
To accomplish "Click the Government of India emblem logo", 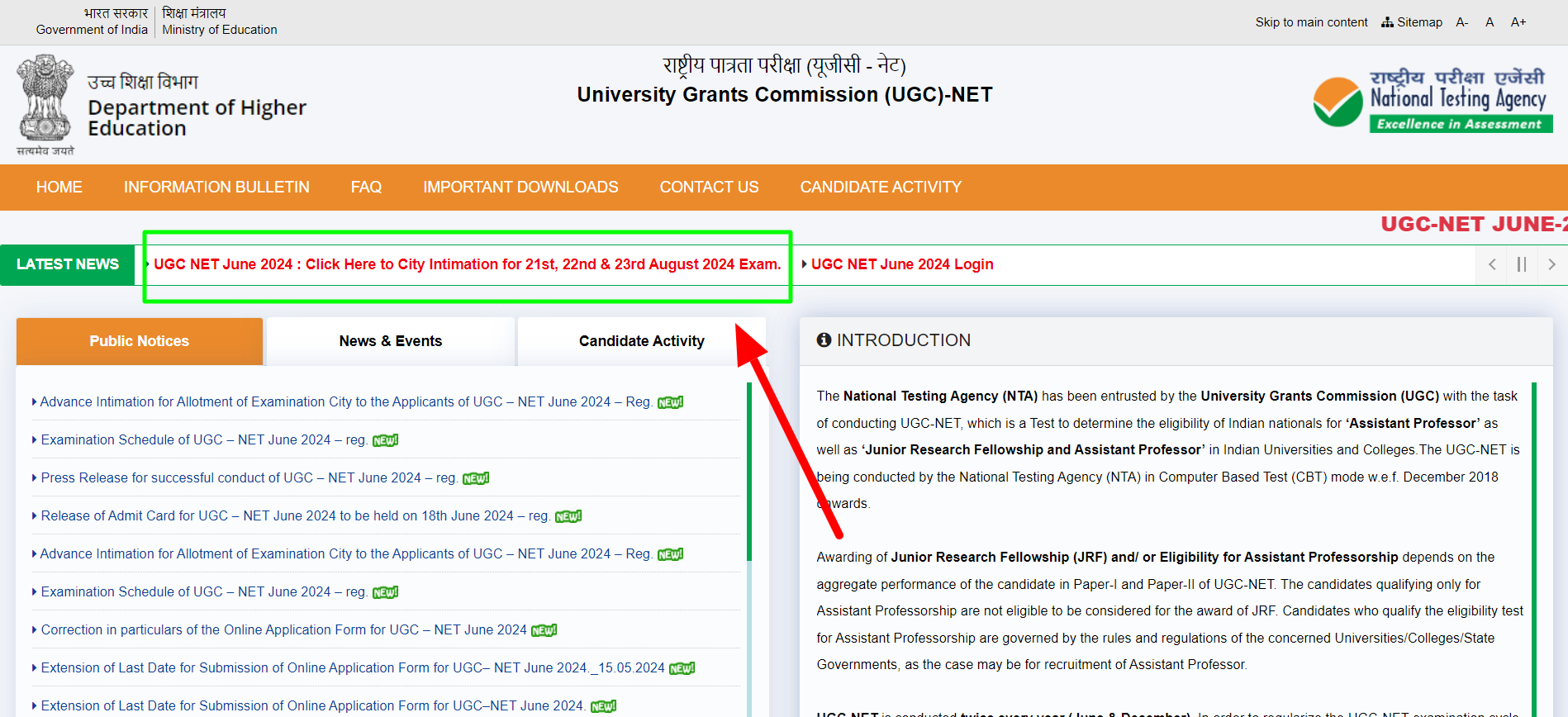I will tap(45, 105).
